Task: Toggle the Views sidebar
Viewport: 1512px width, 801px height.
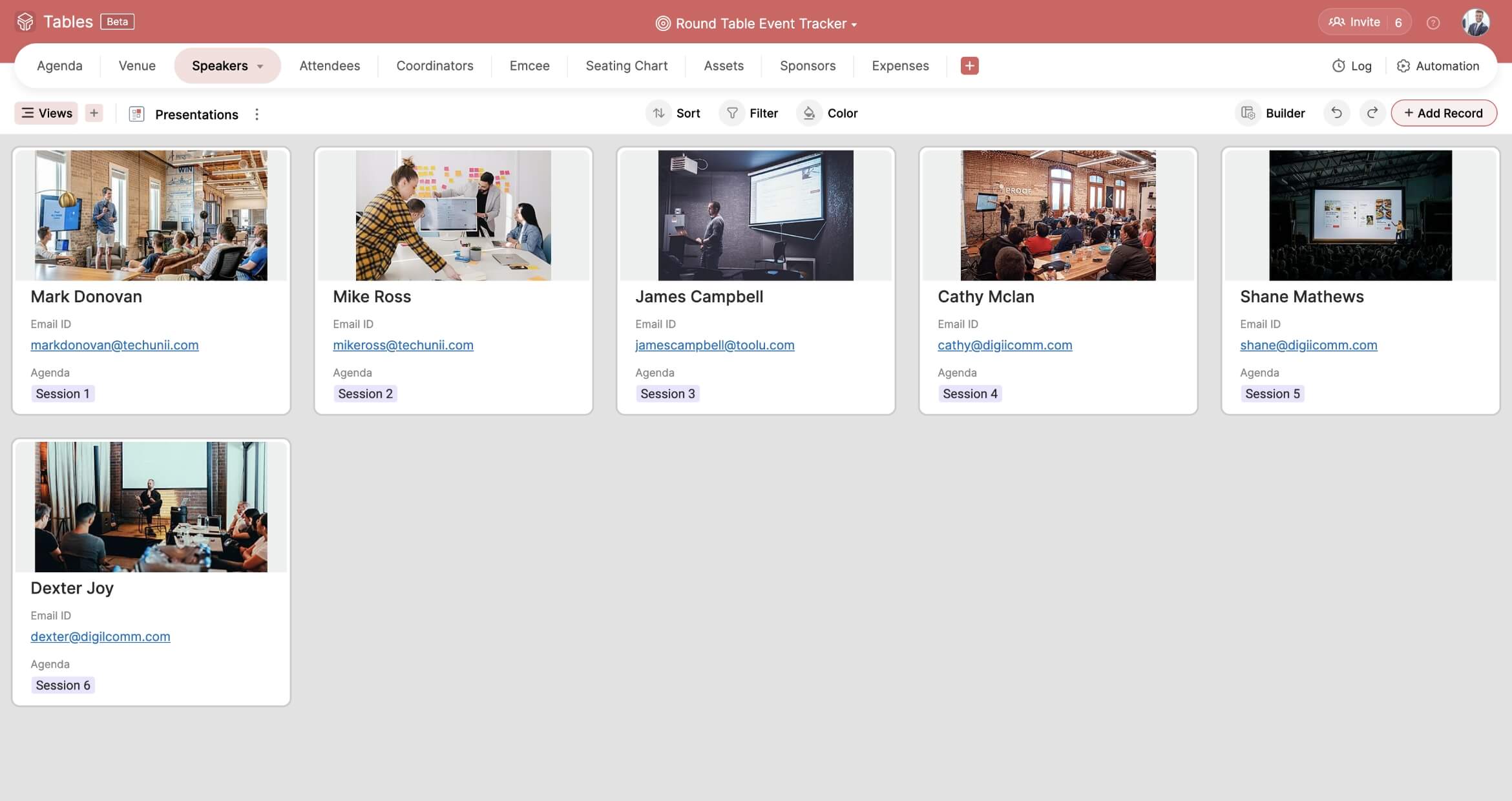Action: coord(47,113)
